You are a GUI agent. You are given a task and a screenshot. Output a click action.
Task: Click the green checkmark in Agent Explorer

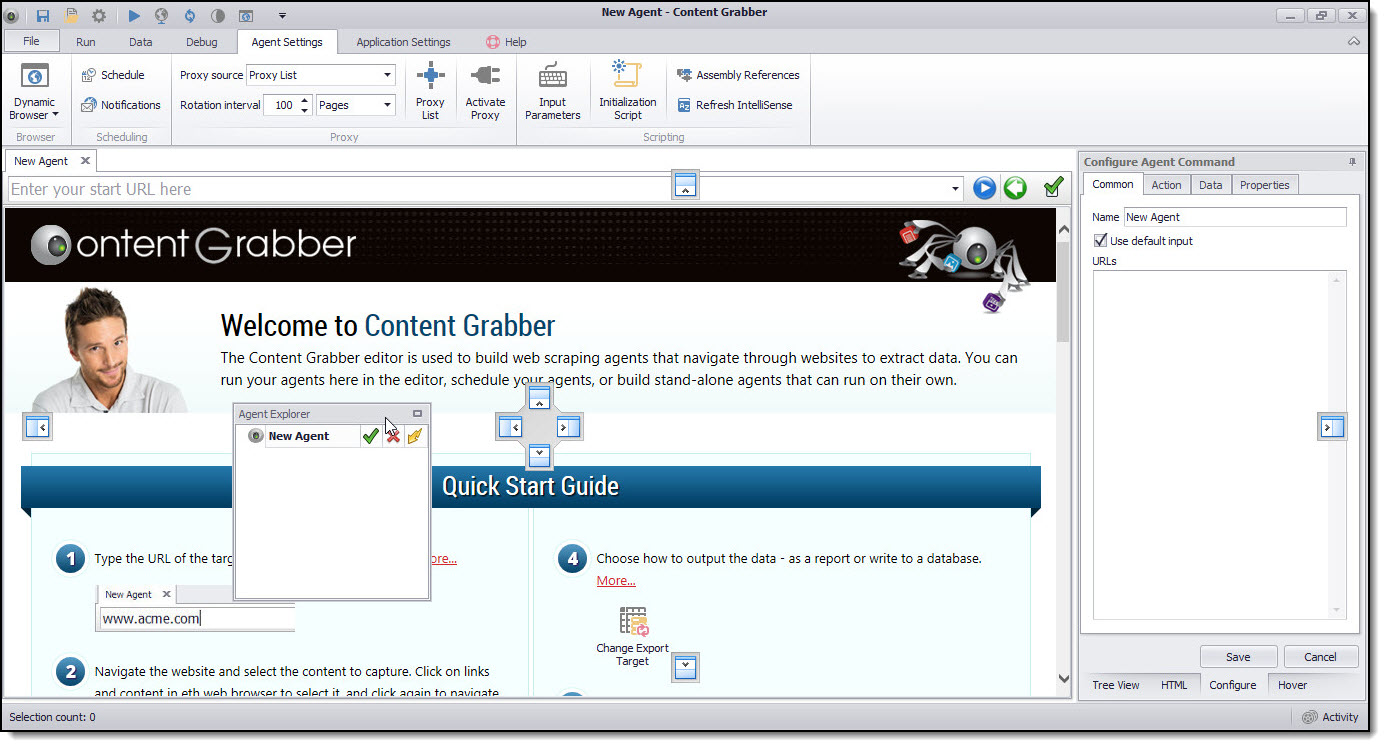(370, 436)
